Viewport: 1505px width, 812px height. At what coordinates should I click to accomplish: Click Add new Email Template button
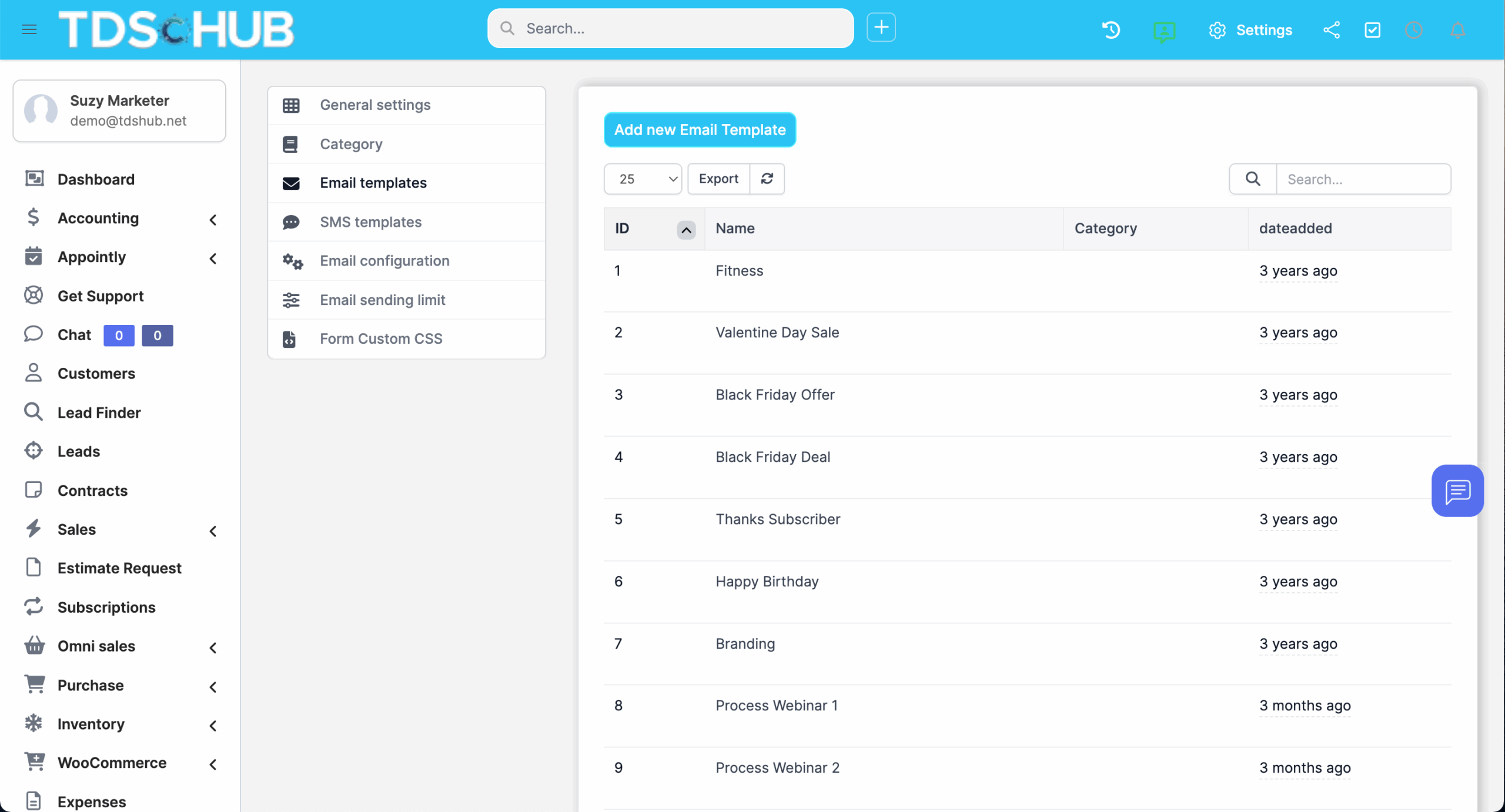(x=700, y=130)
